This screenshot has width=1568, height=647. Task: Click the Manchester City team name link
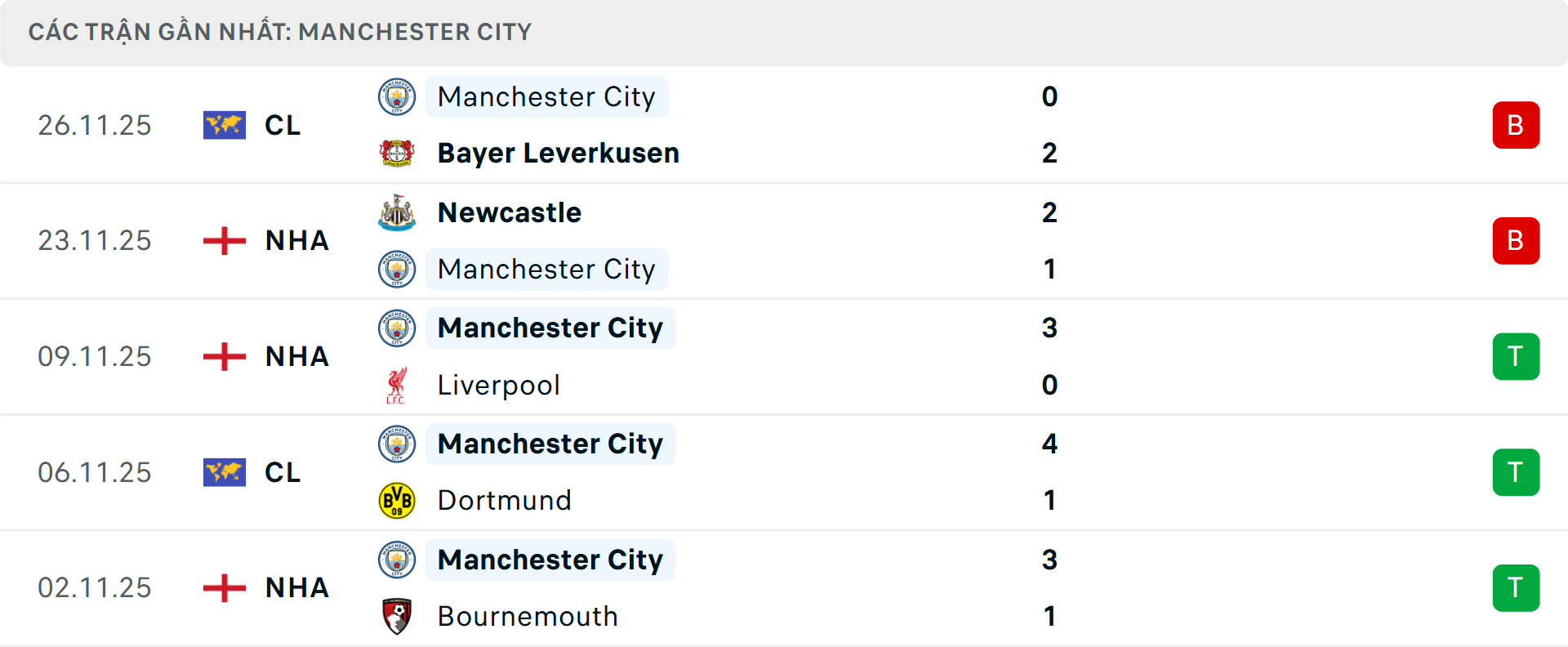[546, 96]
